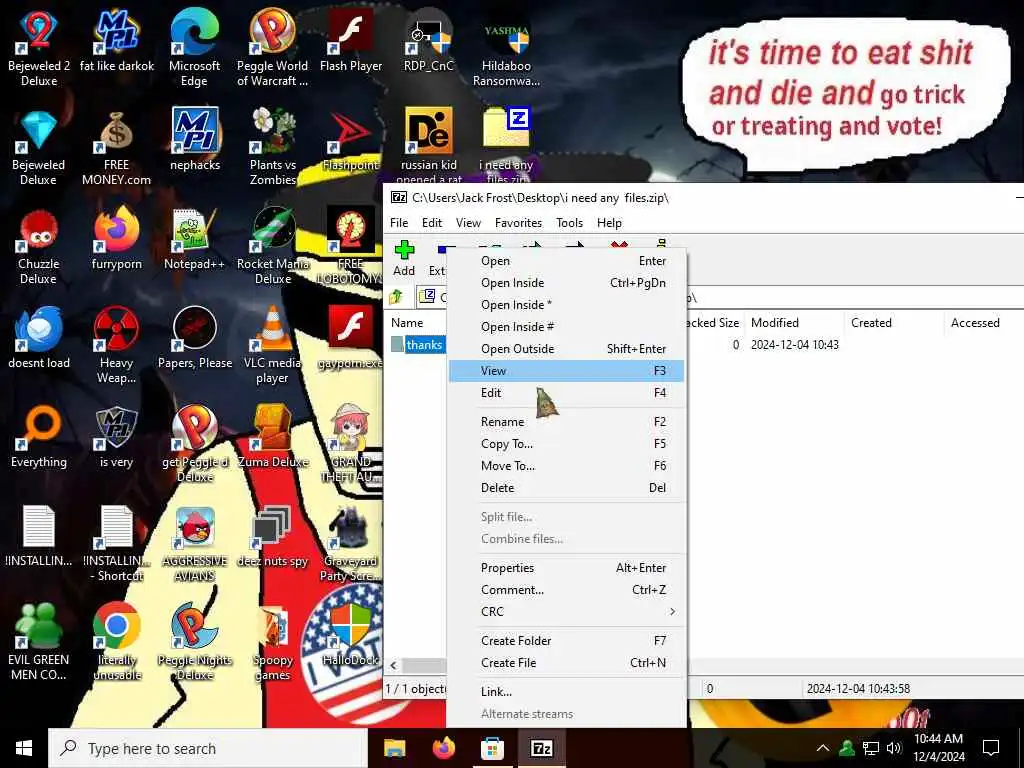Click the Add button in 7-Zip toolbar
The image size is (1024, 768).
(404, 259)
